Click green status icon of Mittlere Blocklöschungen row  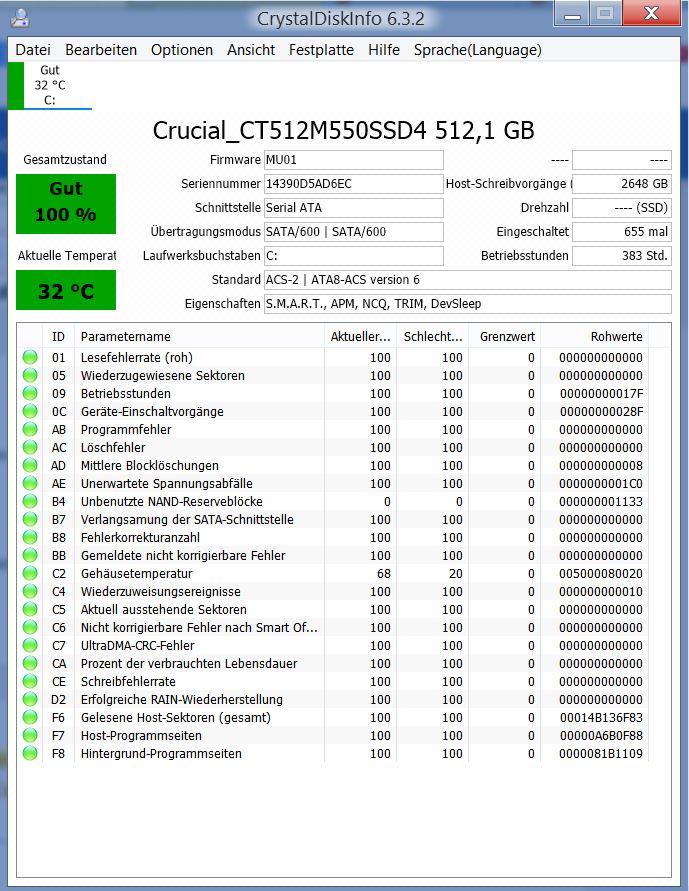(30, 465)
